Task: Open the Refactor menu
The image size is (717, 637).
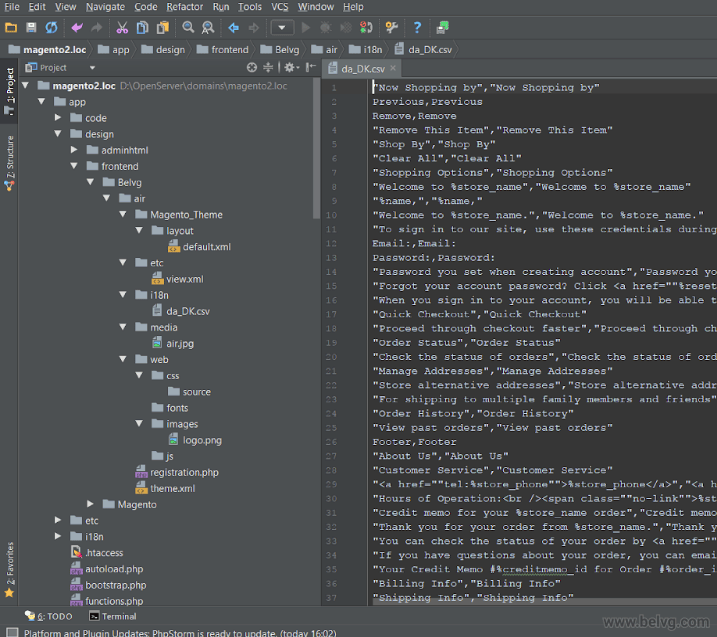Action: pos(185,7)
